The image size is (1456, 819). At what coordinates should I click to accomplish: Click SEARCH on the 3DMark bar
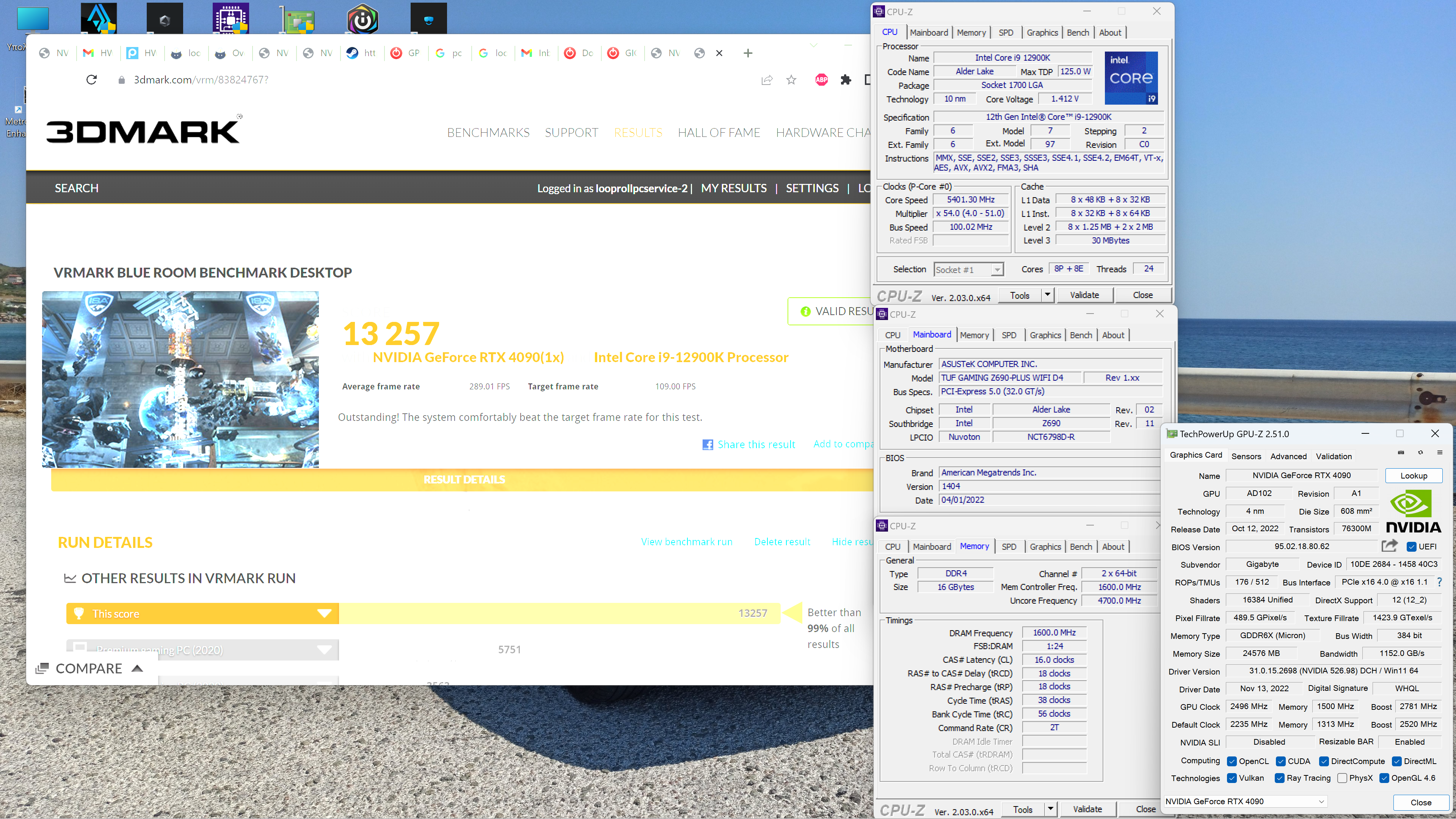point(76,188)
